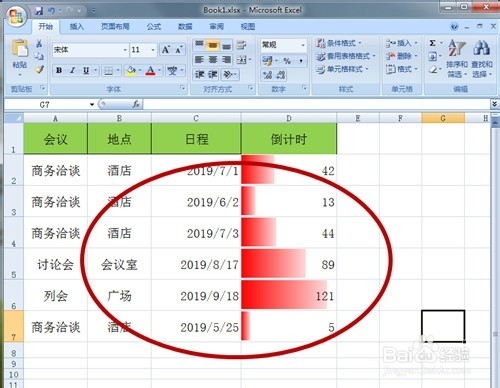Apply red font color A
Screen dimensions: 500x388
coord(150,70)
